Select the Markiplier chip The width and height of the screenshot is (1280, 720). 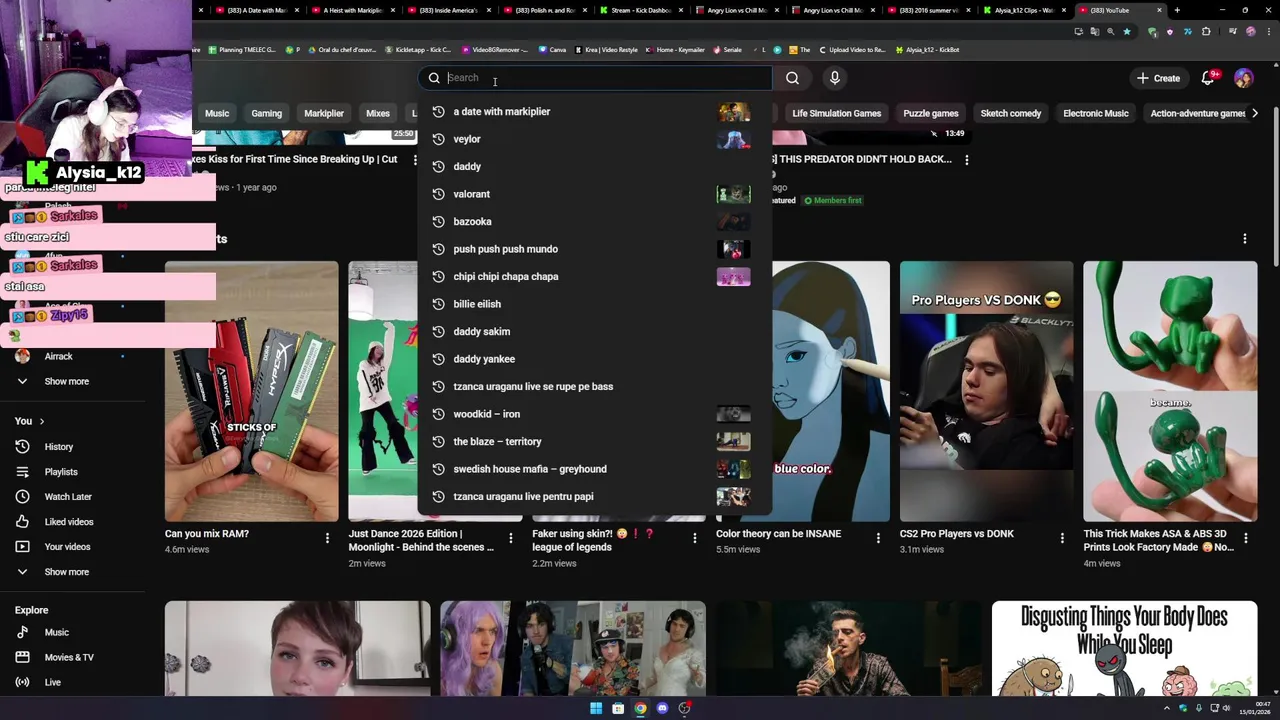pyautogui.click(x=324, y=113)
